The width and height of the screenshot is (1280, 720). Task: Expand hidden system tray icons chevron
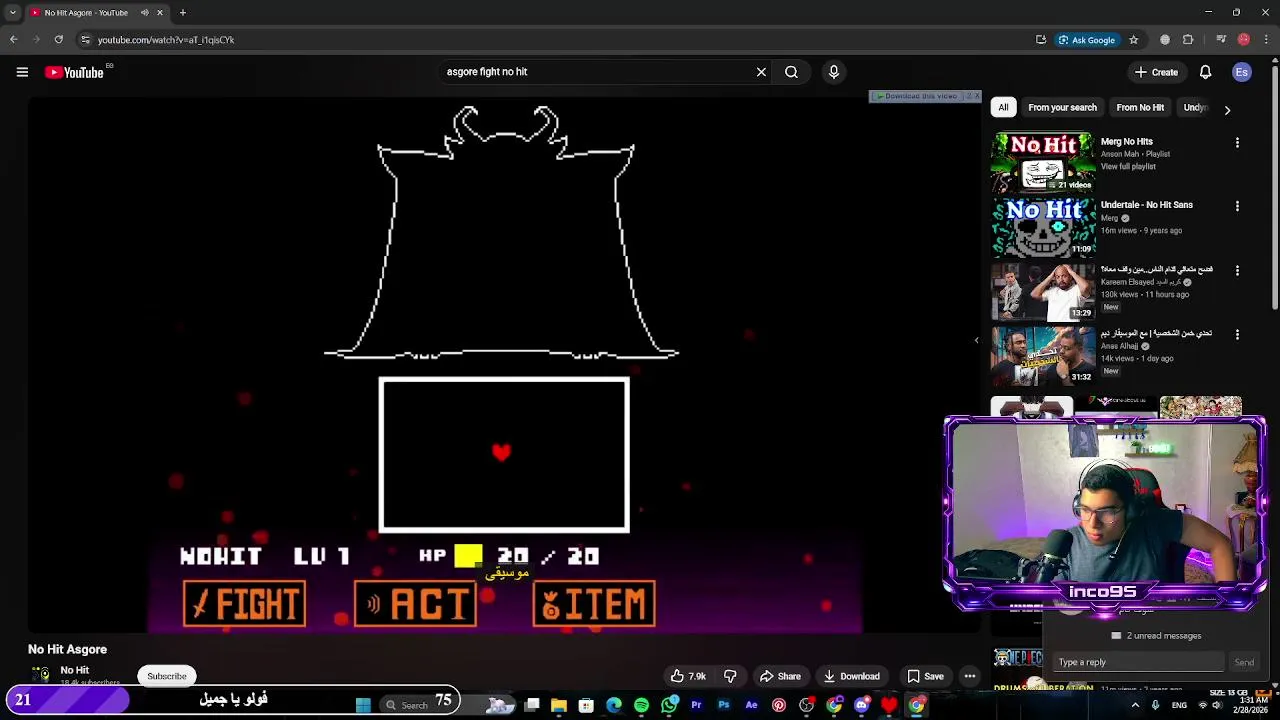click(x=1135, y=705)
